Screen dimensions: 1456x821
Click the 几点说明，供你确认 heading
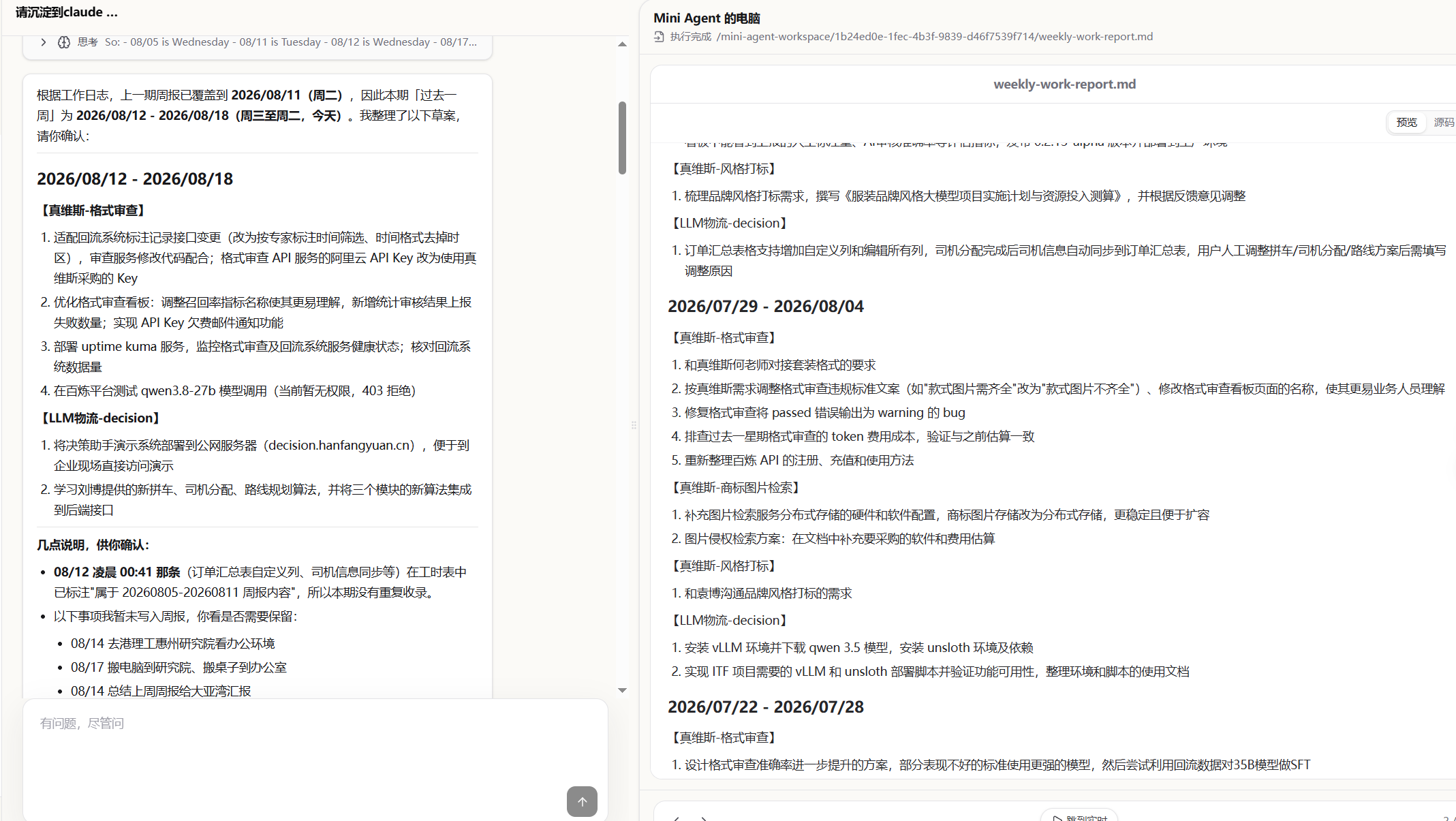(93, 545)
